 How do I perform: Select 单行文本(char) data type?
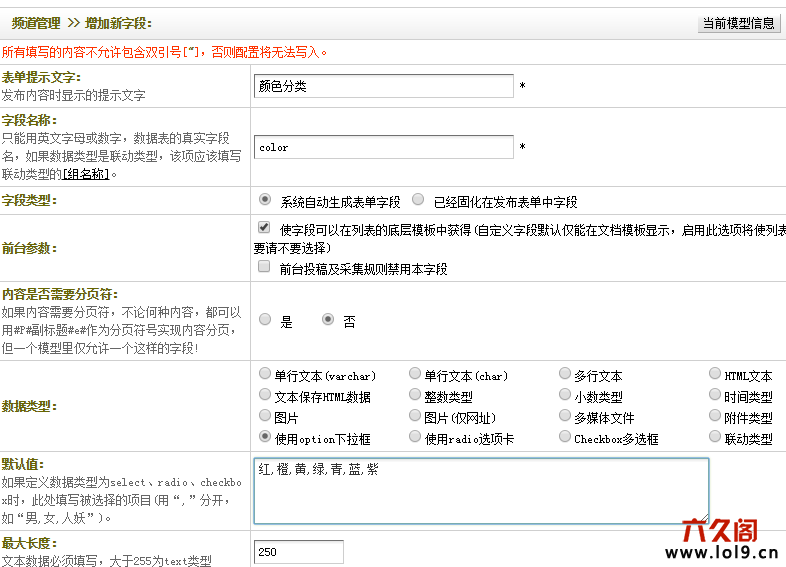(415, 374)
